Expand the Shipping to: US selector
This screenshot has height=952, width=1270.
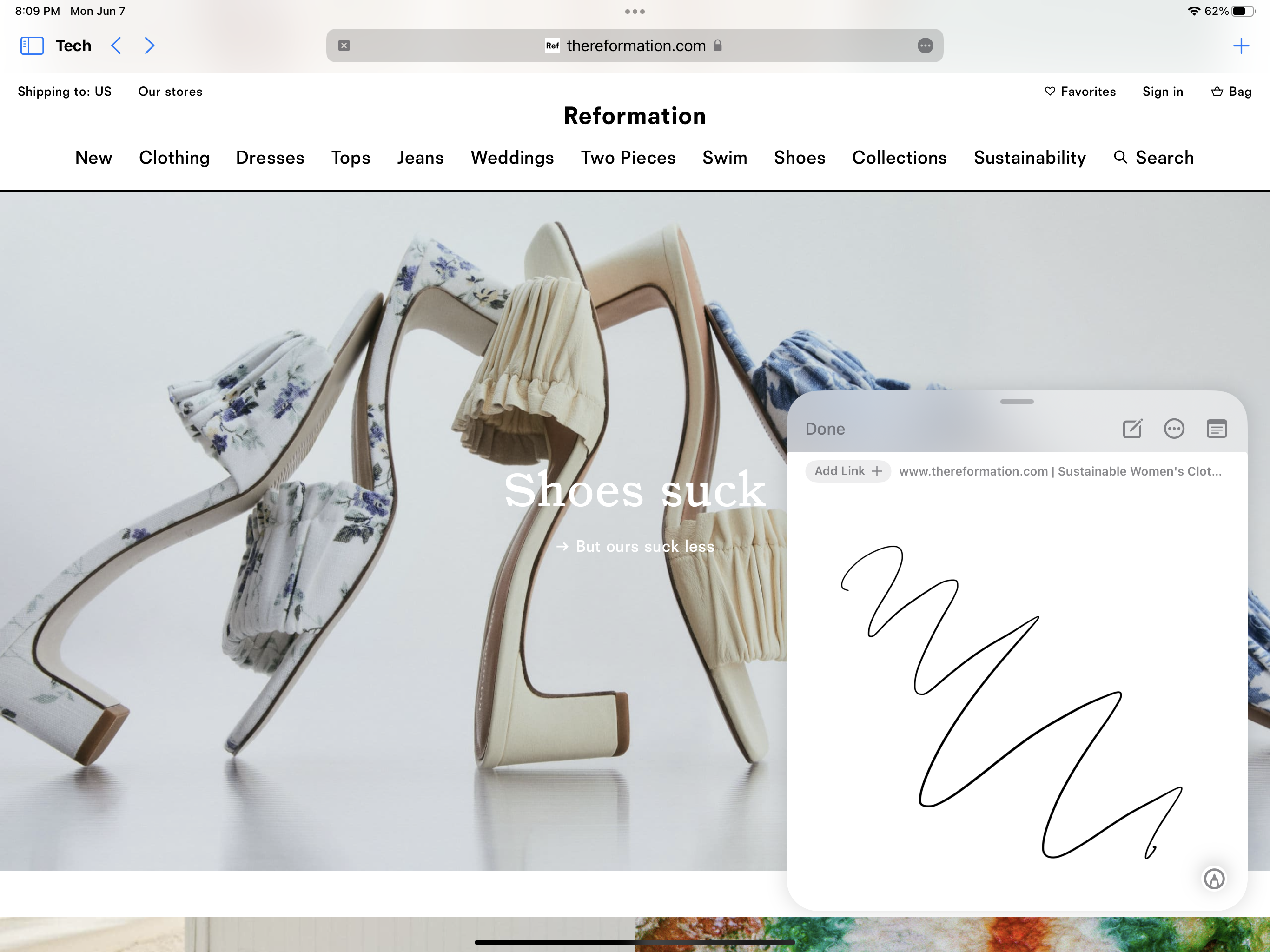[x=64, y=91]
